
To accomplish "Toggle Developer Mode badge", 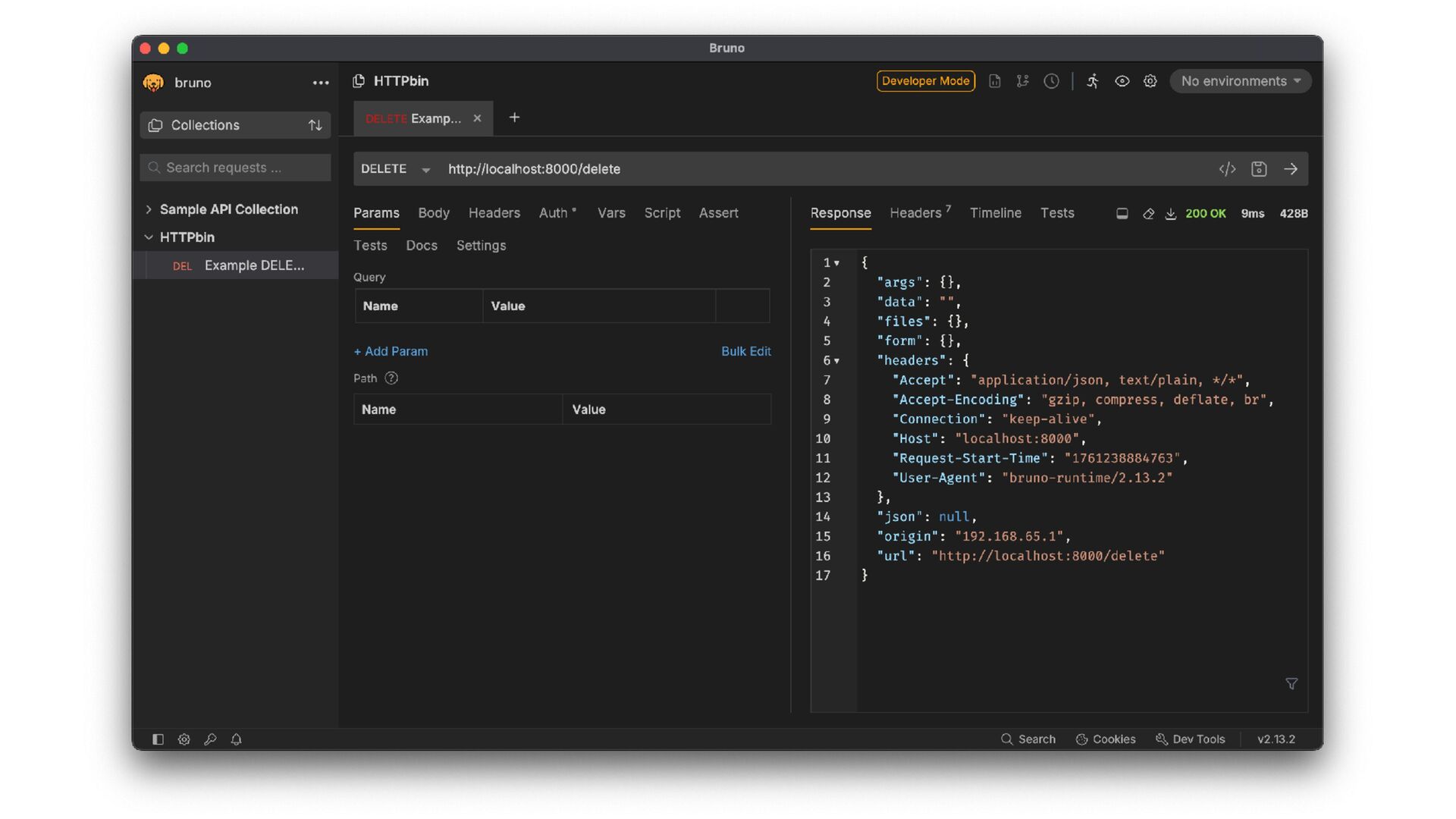I will (x=925, y=81).
